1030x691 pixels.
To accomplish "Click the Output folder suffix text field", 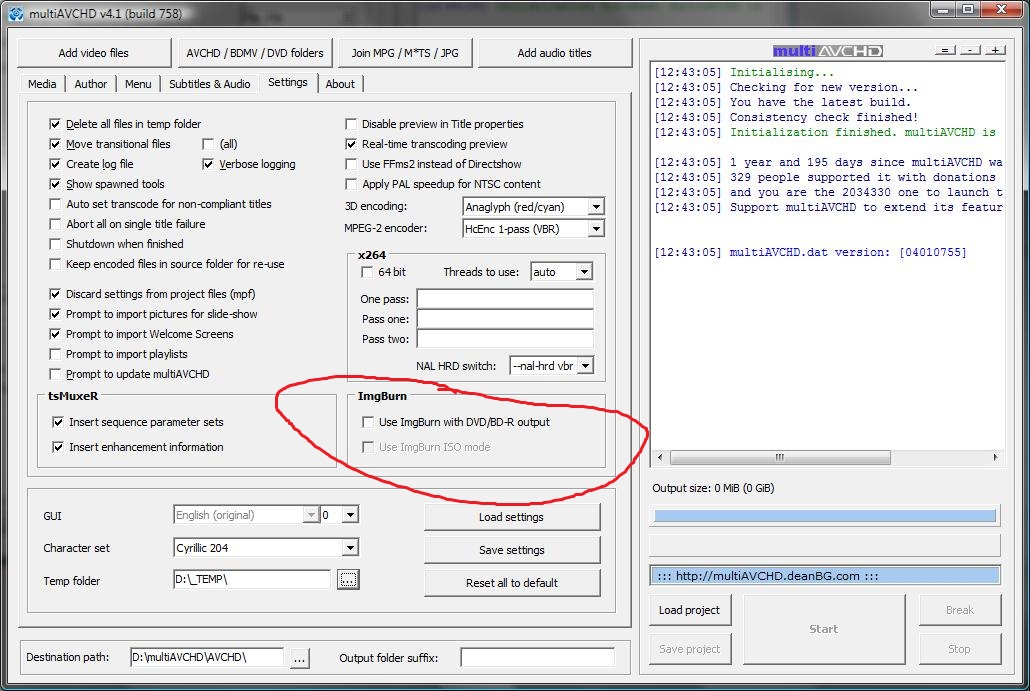I will (537, 657).
